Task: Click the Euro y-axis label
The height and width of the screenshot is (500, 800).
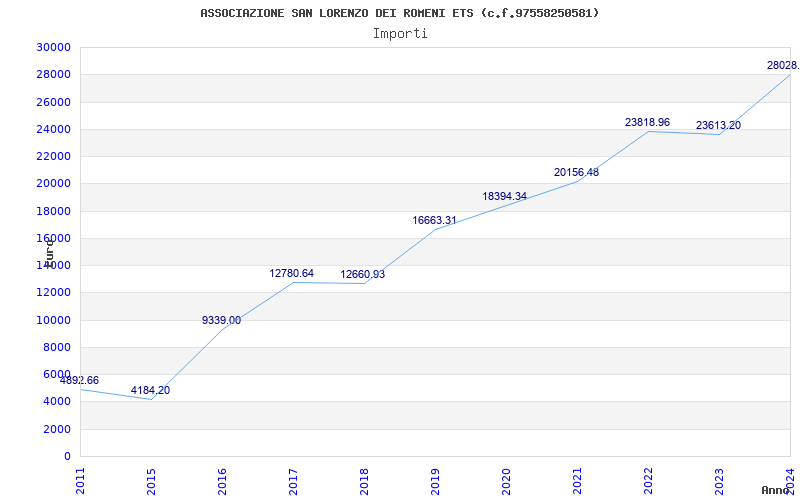Action: pyautogui.click(x=48, y=252)
